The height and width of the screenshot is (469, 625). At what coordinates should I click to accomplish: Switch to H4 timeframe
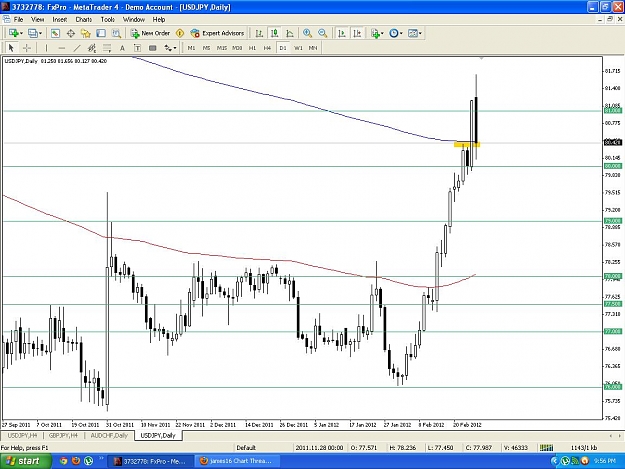tap(267, 48)
